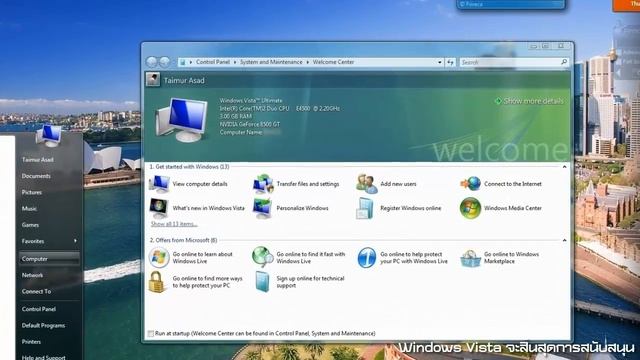
Task: Click the search magnifier icon
Action: pyautogui.click(x=564, y=62)
